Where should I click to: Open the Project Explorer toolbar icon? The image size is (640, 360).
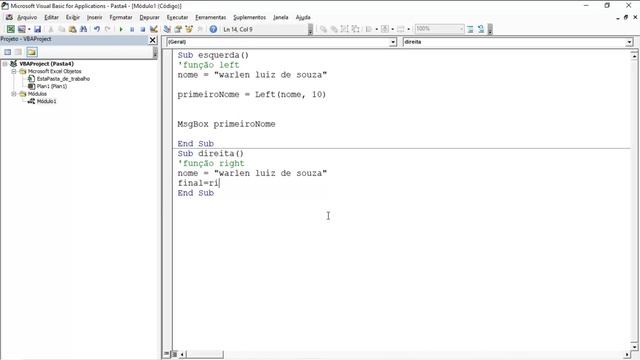pos(167,29)
